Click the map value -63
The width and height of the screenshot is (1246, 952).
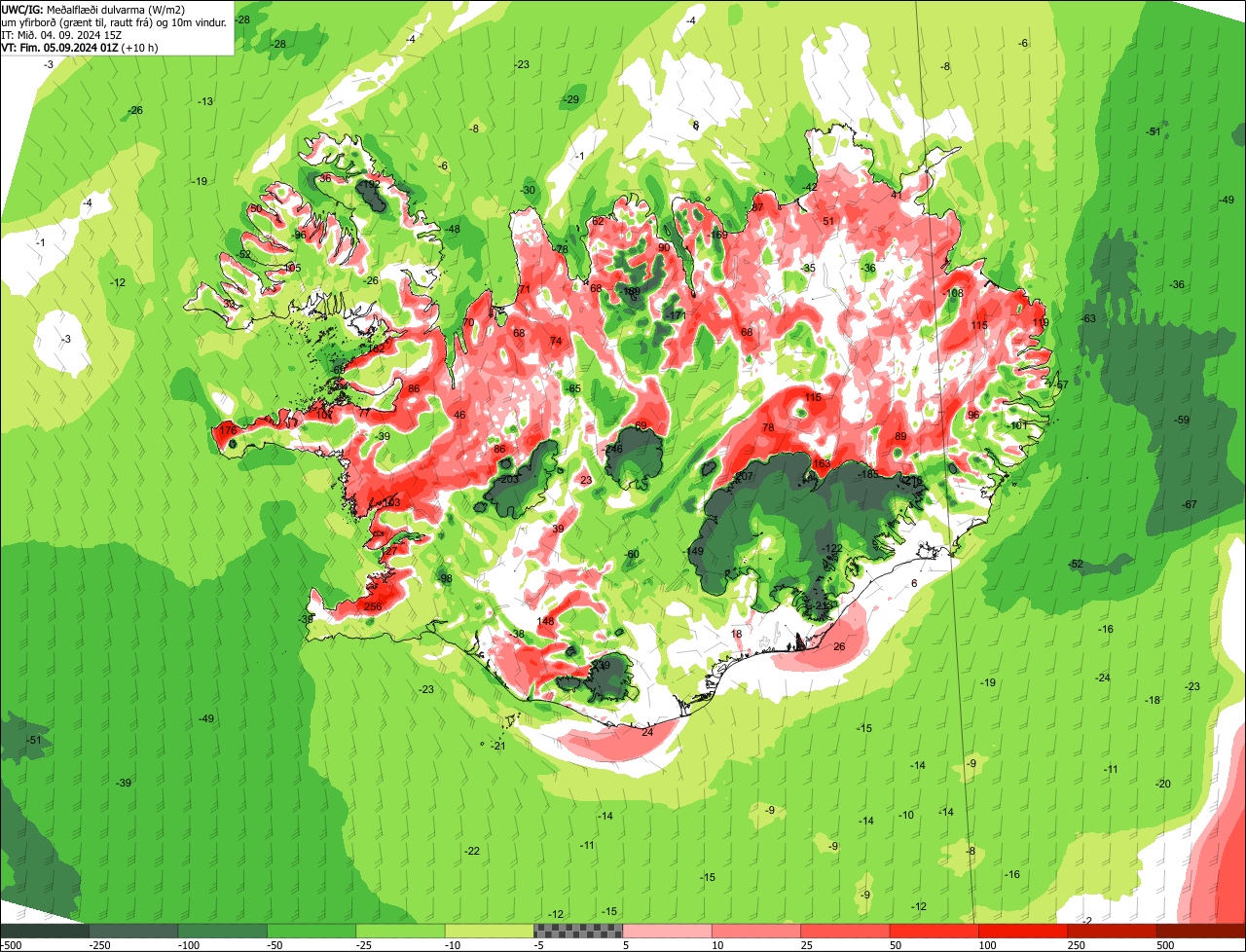click(x=1088, y=318)
